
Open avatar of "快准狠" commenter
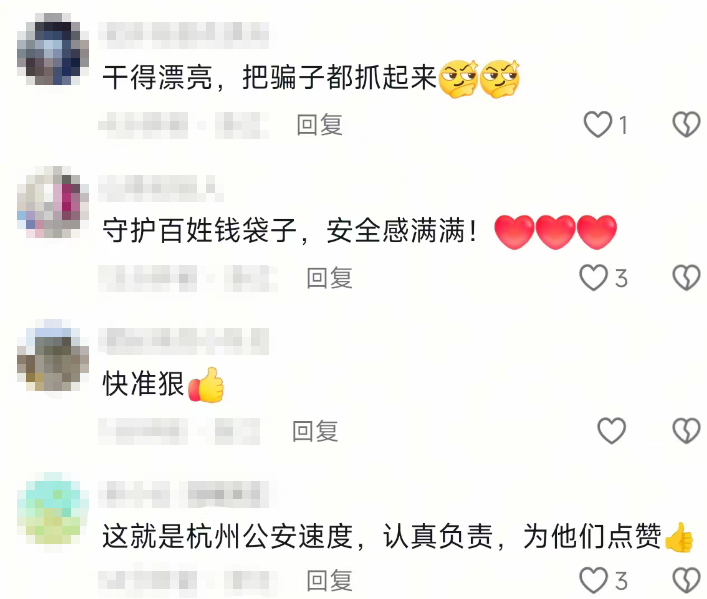click(53, 355)
